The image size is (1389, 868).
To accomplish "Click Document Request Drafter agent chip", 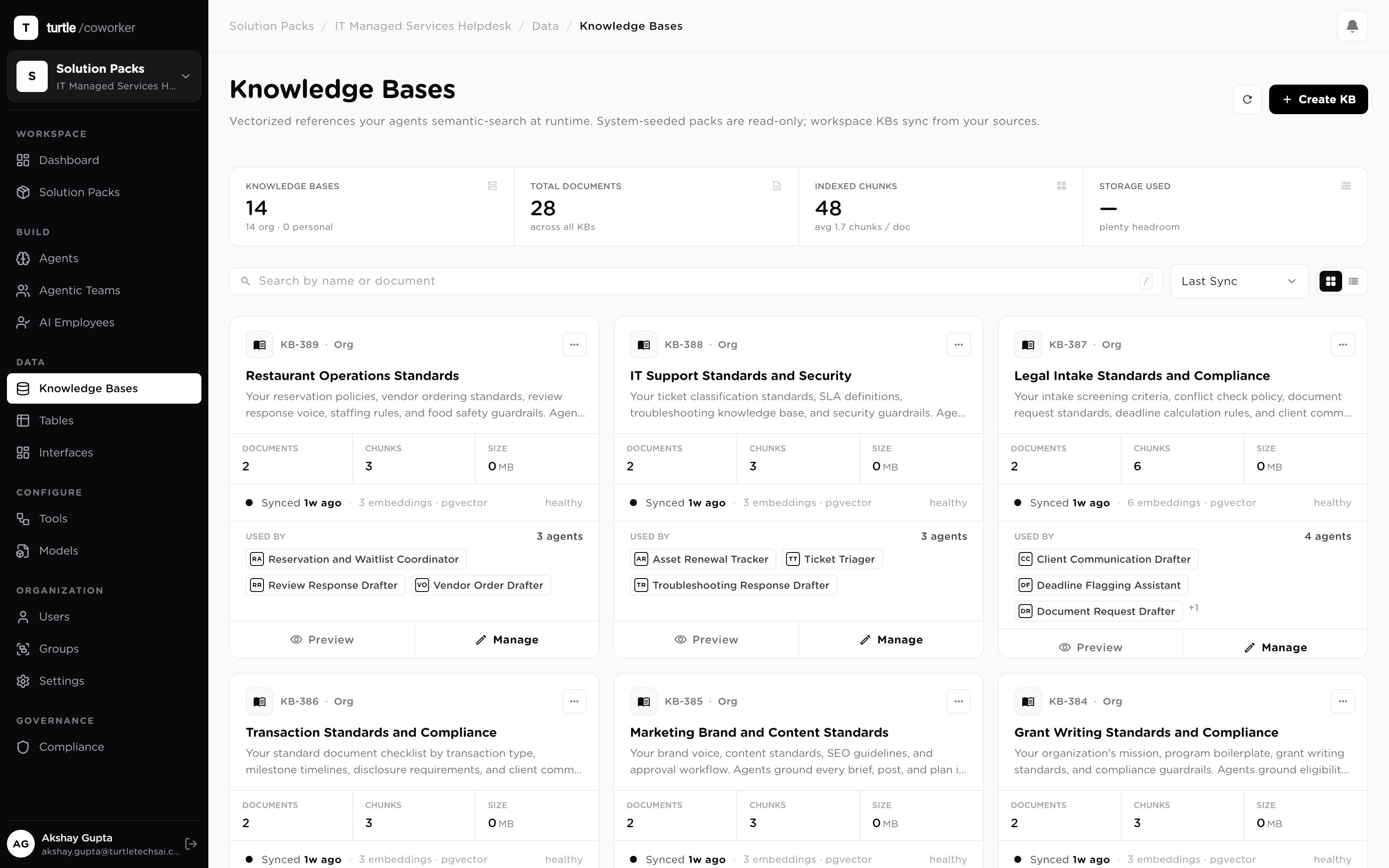I will pos(1099,612).
